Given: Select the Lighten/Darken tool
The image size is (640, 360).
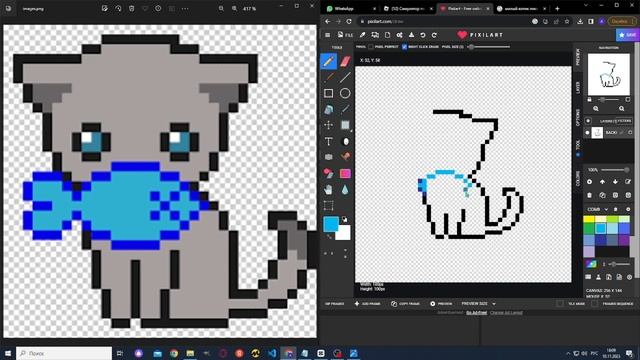Looking at the screenshot, I should (345, 141).
